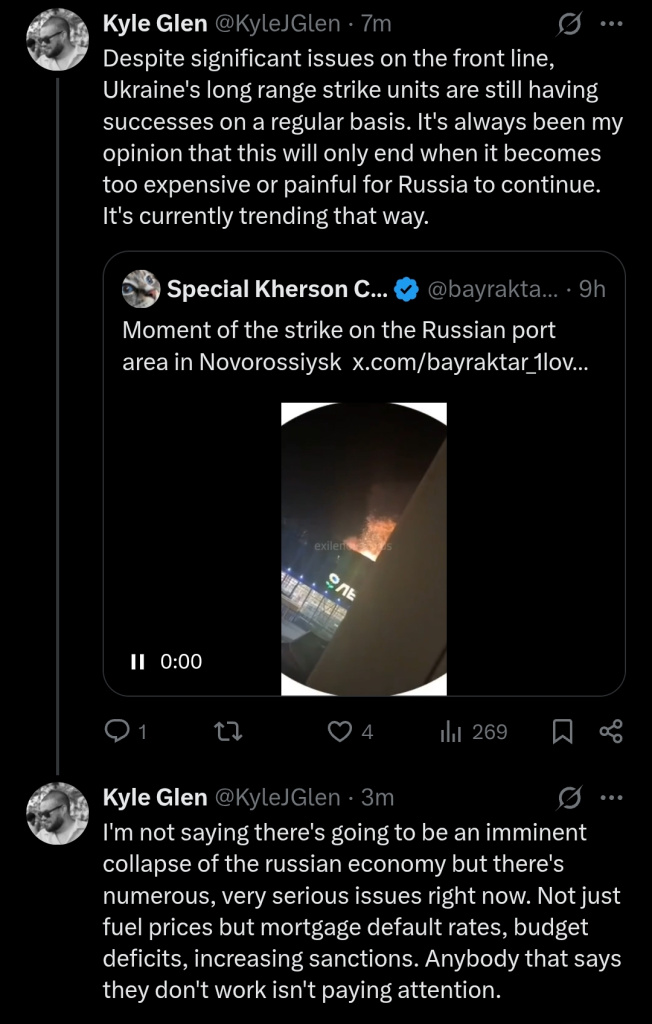
Task: Click the blue verified badge on quoted tweet
Action: click(405, 290)
